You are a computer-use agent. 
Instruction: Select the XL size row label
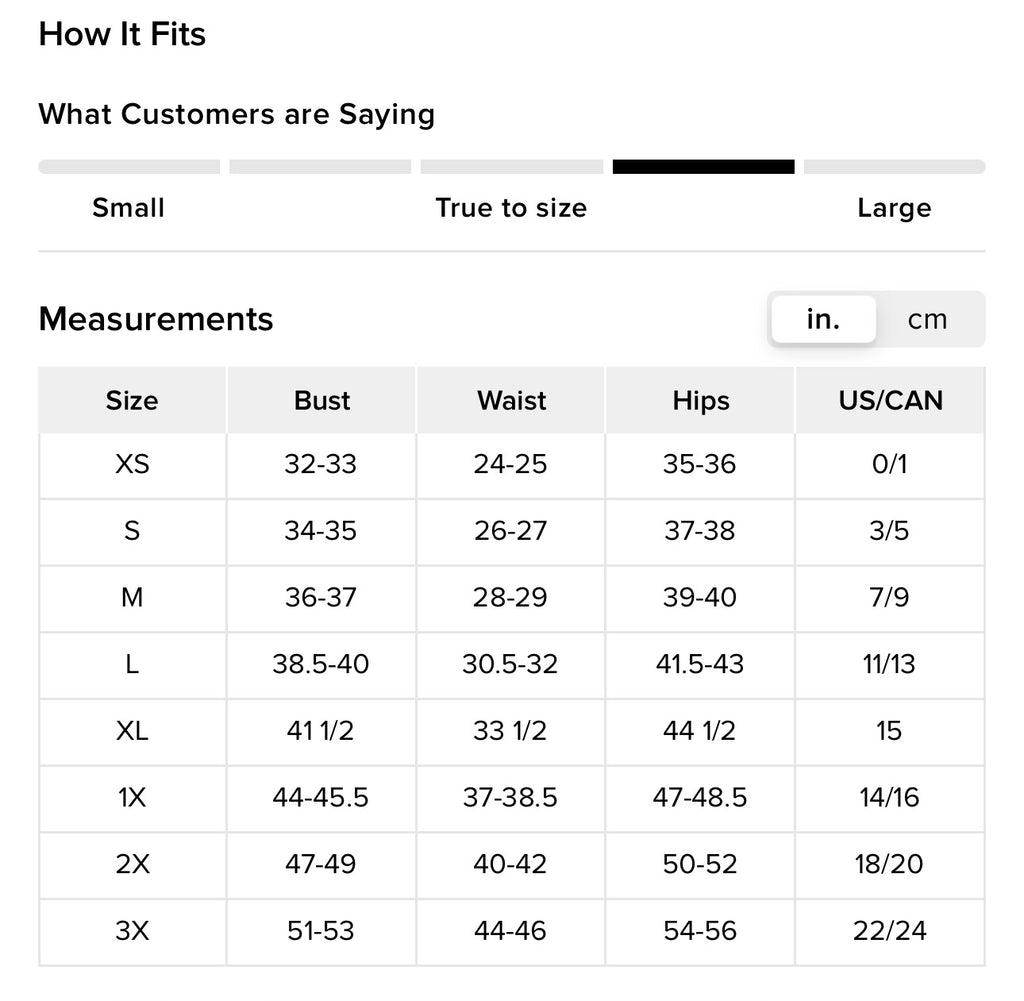click(x=132, y=731)
